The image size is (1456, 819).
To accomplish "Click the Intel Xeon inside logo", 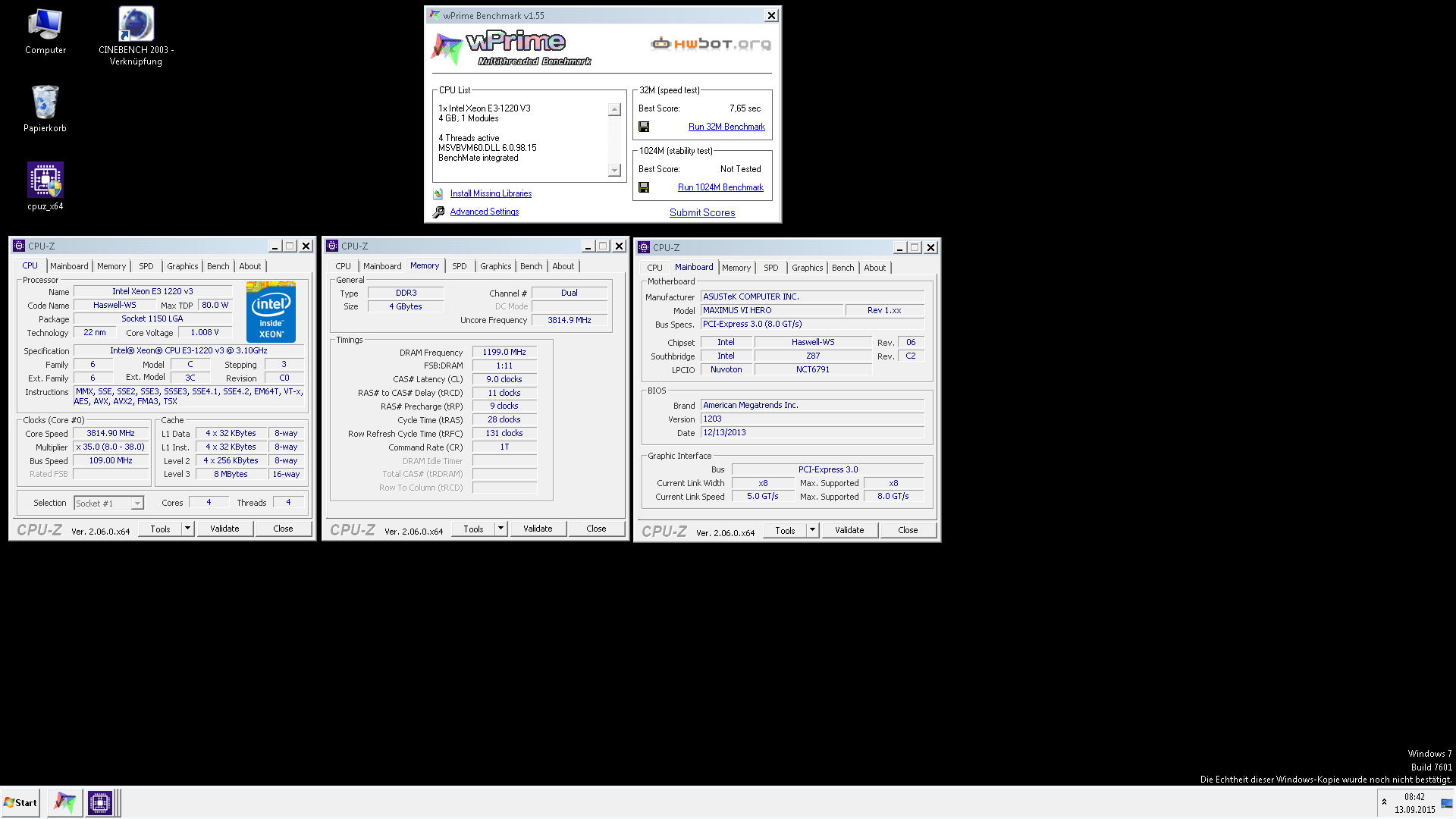I will (x=271, y=312).
